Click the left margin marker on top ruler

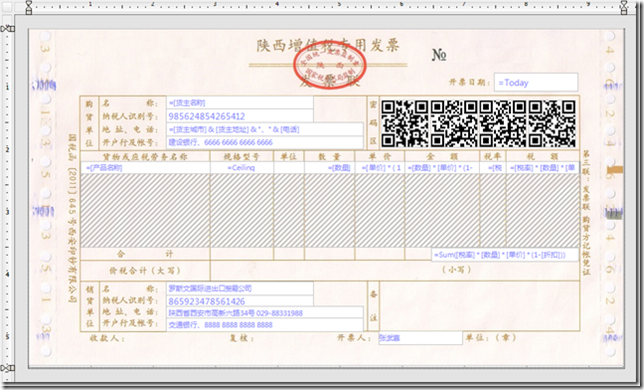pos(28,7)
